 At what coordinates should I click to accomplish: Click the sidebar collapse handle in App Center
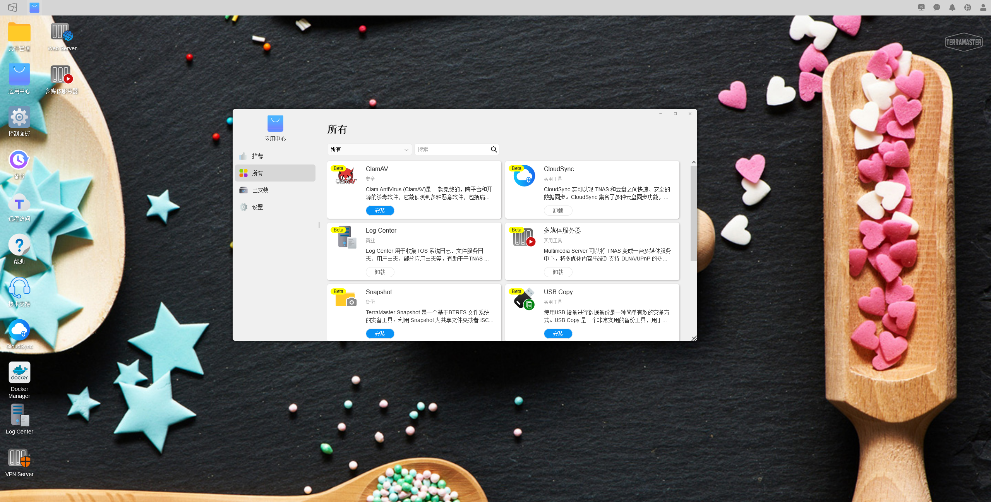pos(319,225)
